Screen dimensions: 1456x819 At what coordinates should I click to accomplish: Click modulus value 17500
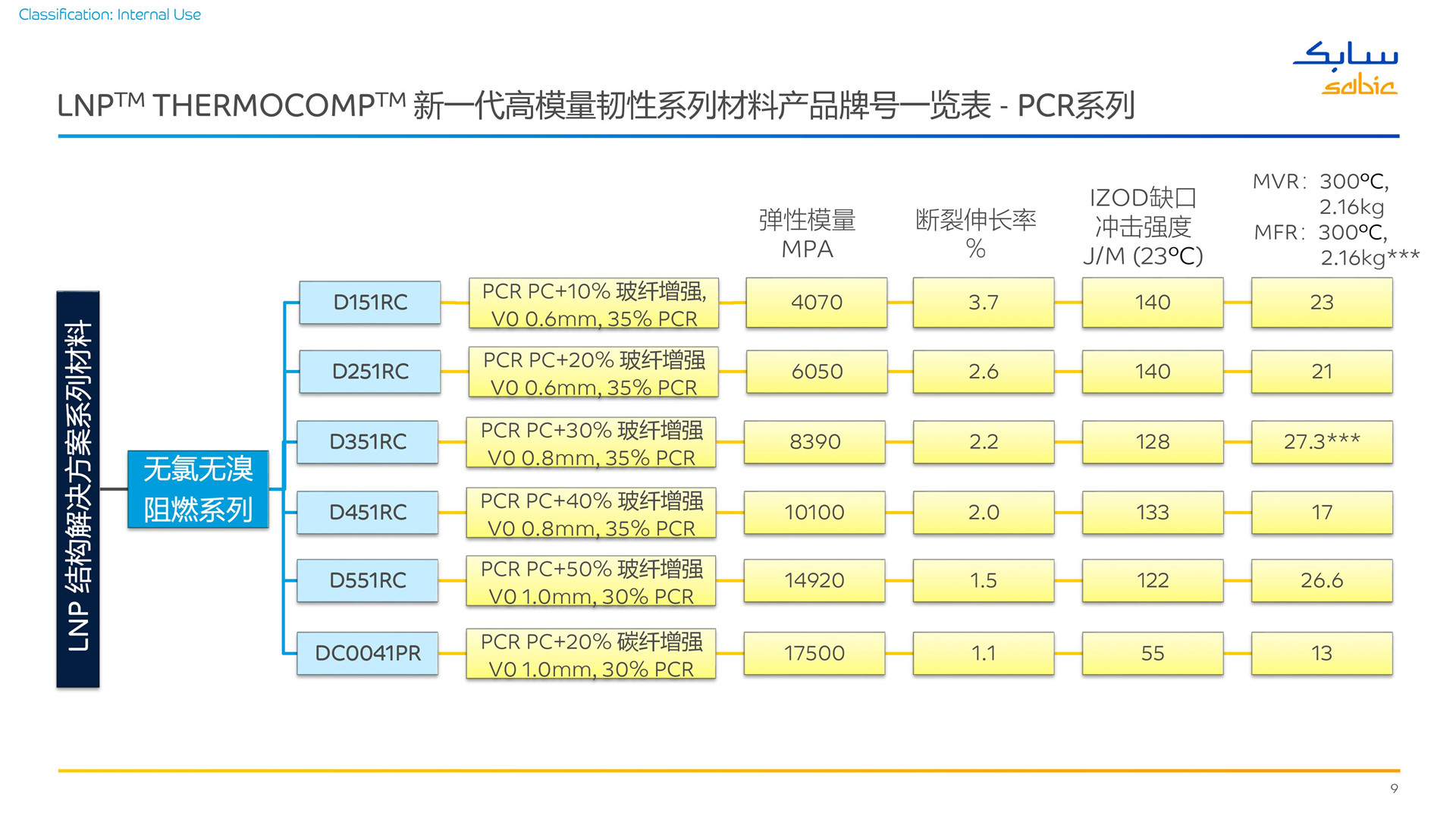[815, 654]
